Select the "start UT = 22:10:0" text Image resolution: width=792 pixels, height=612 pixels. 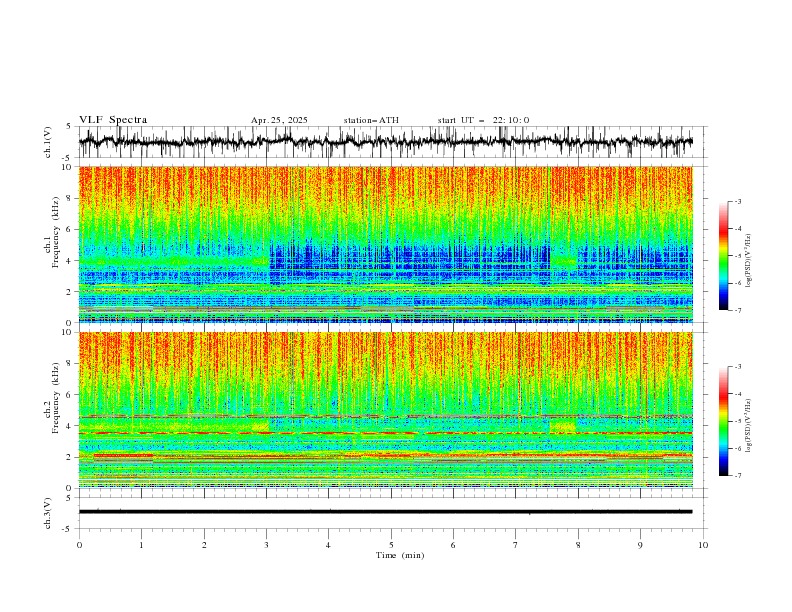coord(483,120)
